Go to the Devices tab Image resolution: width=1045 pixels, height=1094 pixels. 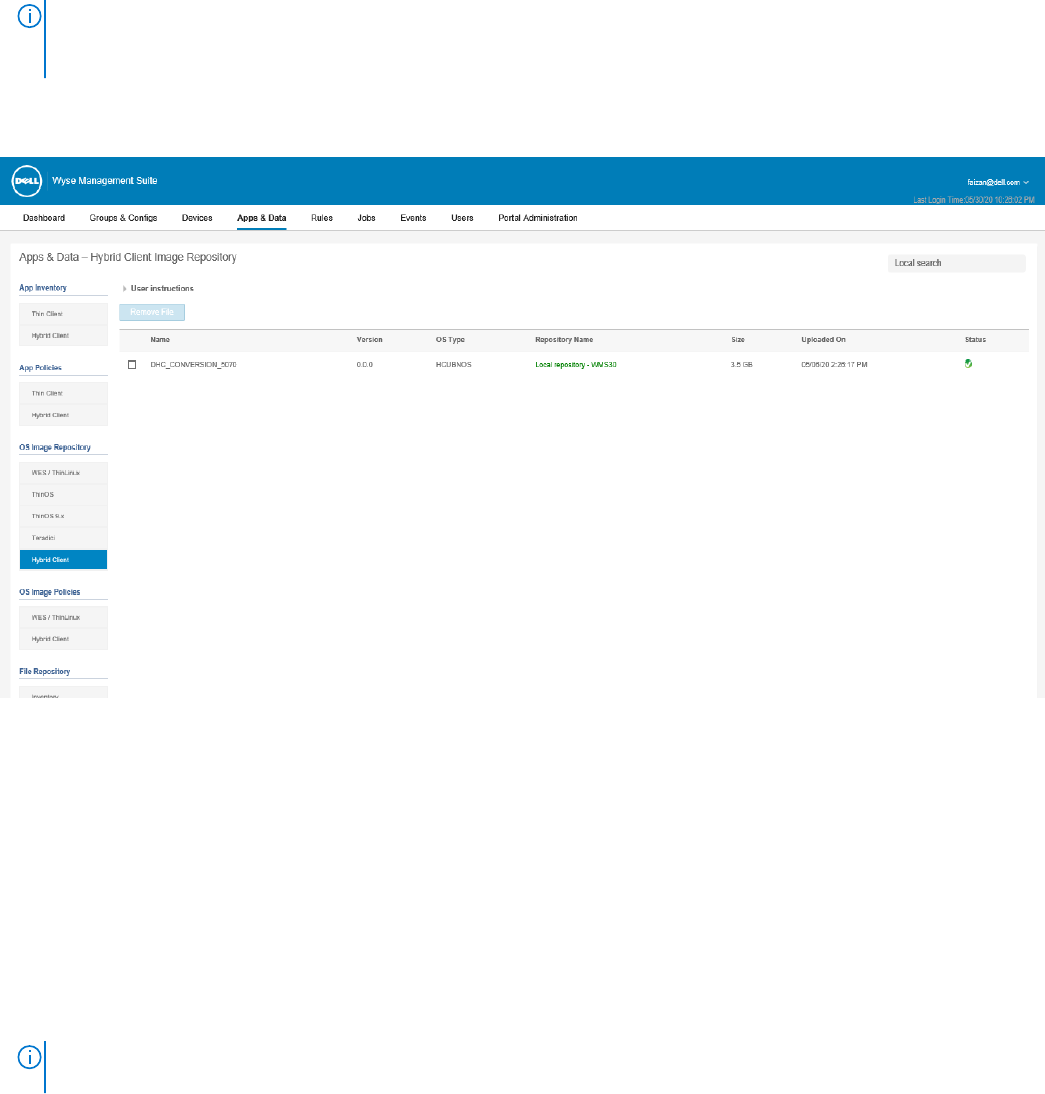tap(197, 218)
